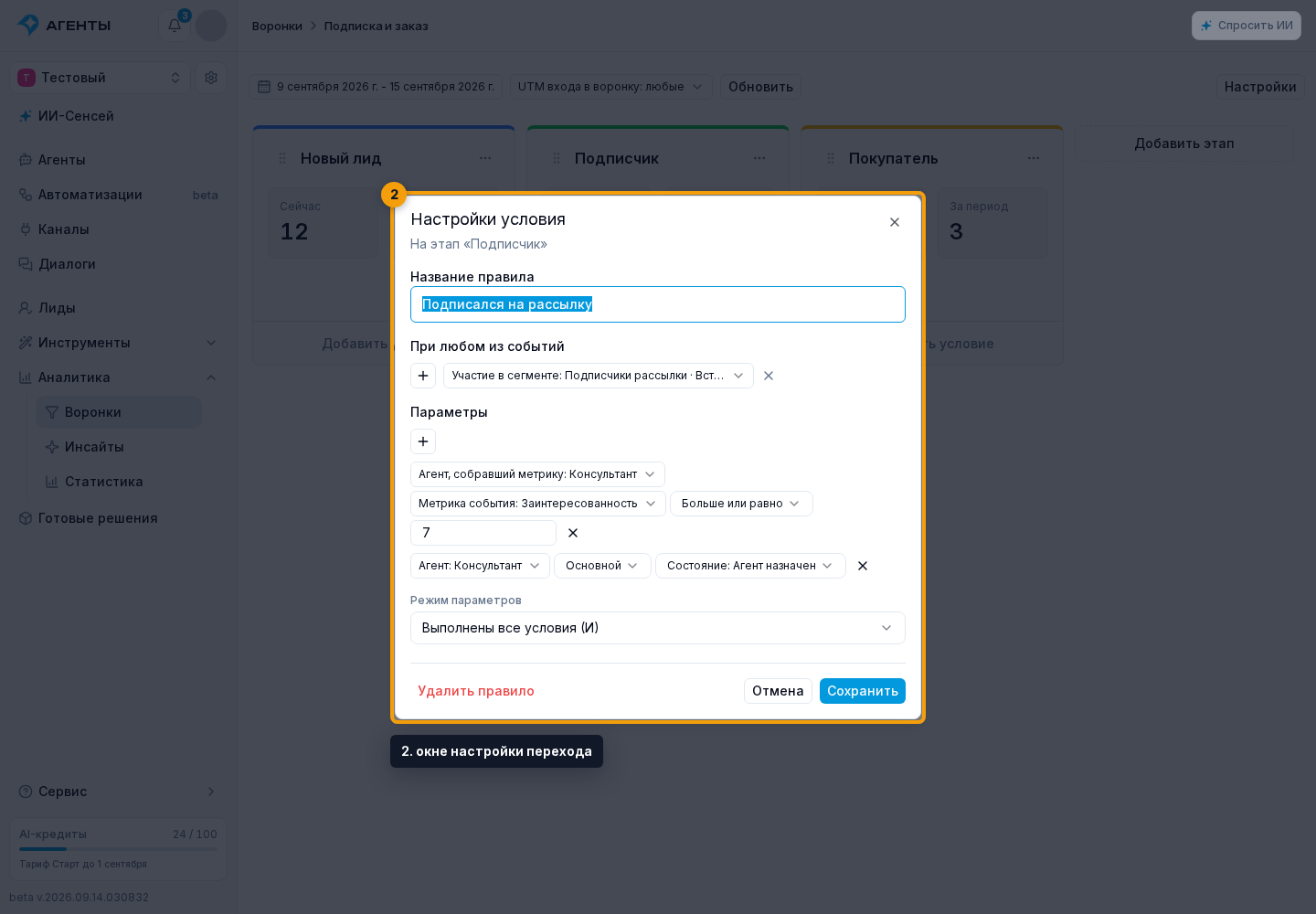Open Состояние: Агент назначен dropdown
Screen dimensions: 1316x914
click(x=750, y=566)
